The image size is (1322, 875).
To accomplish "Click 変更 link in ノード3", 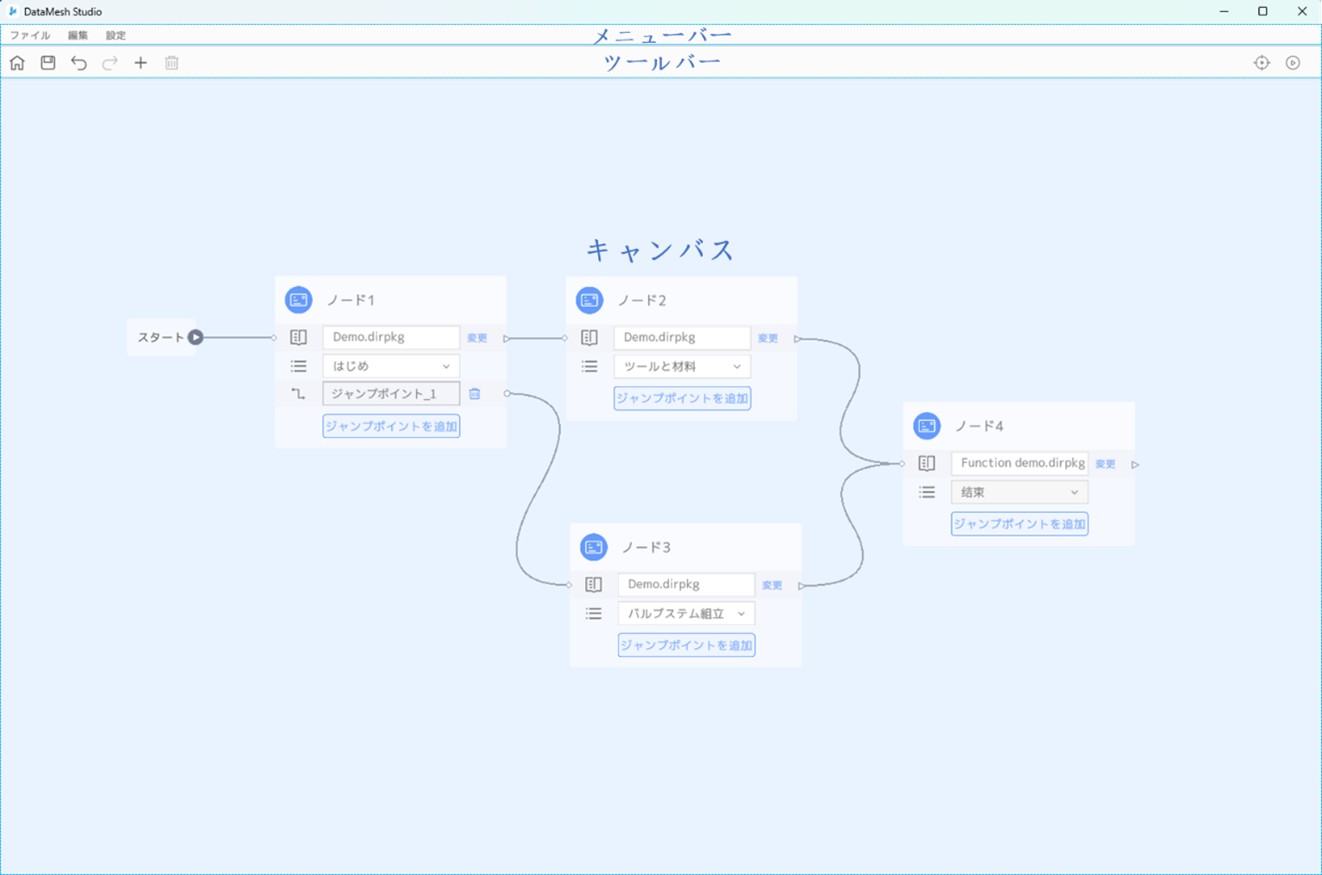I will pos(772,585).
